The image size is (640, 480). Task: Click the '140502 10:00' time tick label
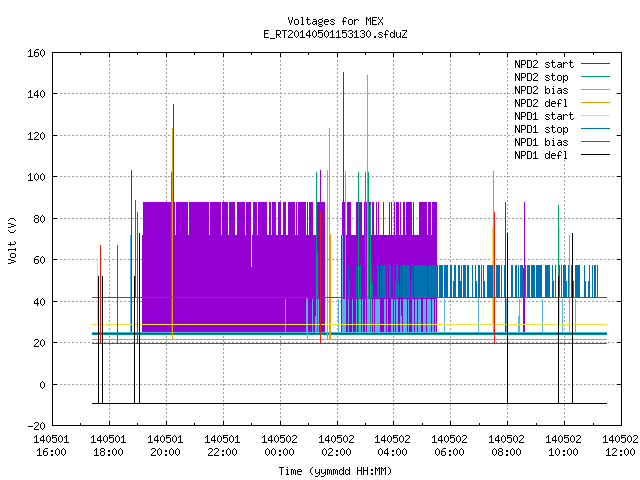click(x=563, y=446)
